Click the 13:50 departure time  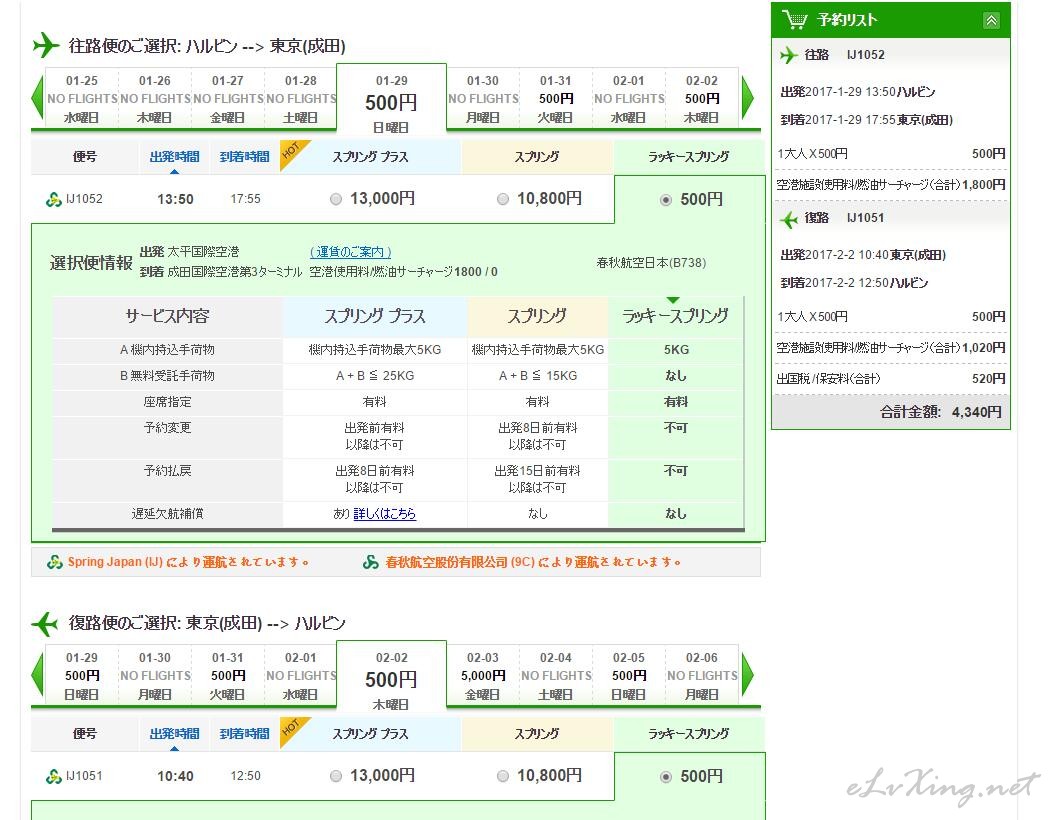(x=176, y=199)
